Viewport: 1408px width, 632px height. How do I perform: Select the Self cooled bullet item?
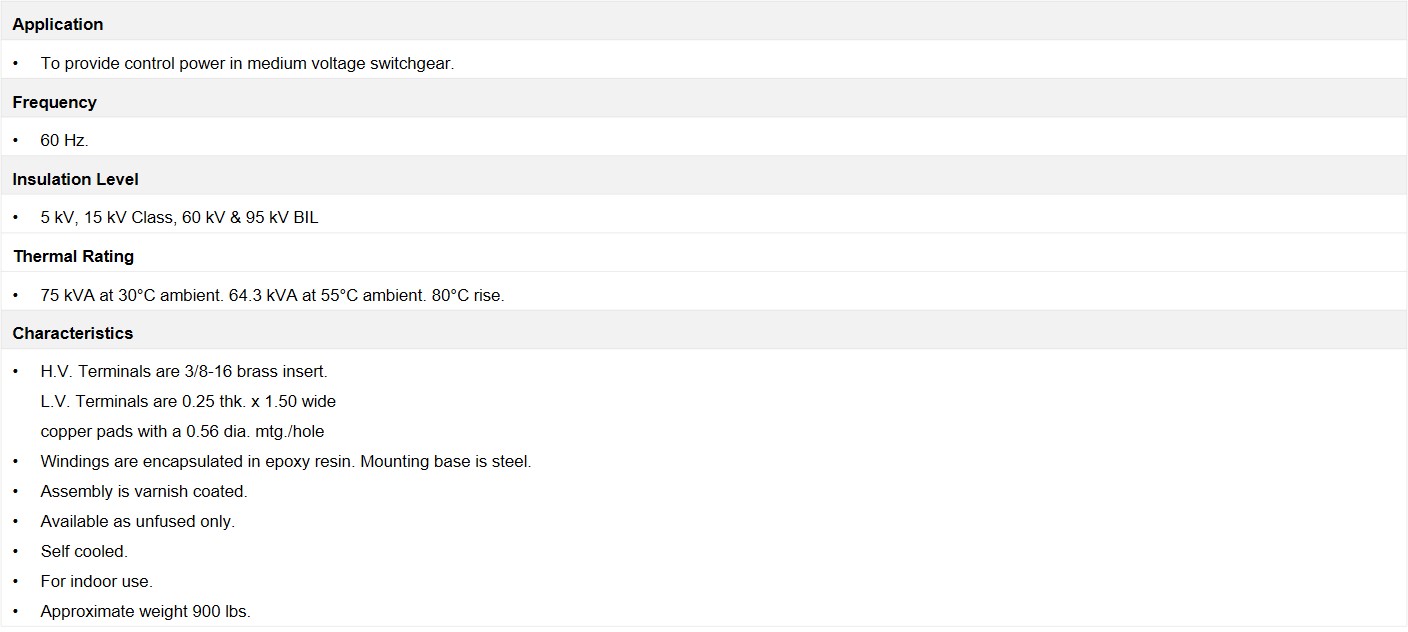(x=84, y=551)
